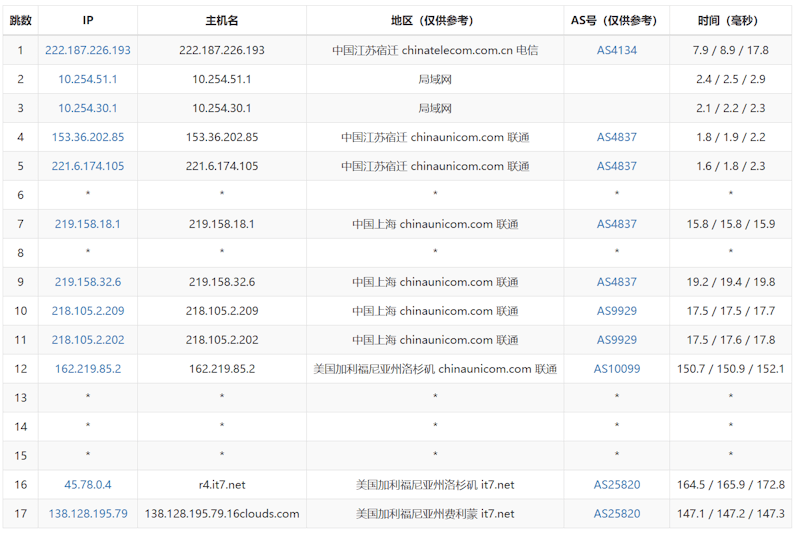Select time value 2.4 / 2.5 / 2.9
Viewport: 800px width, 534px height.
[x=731, y=79]
